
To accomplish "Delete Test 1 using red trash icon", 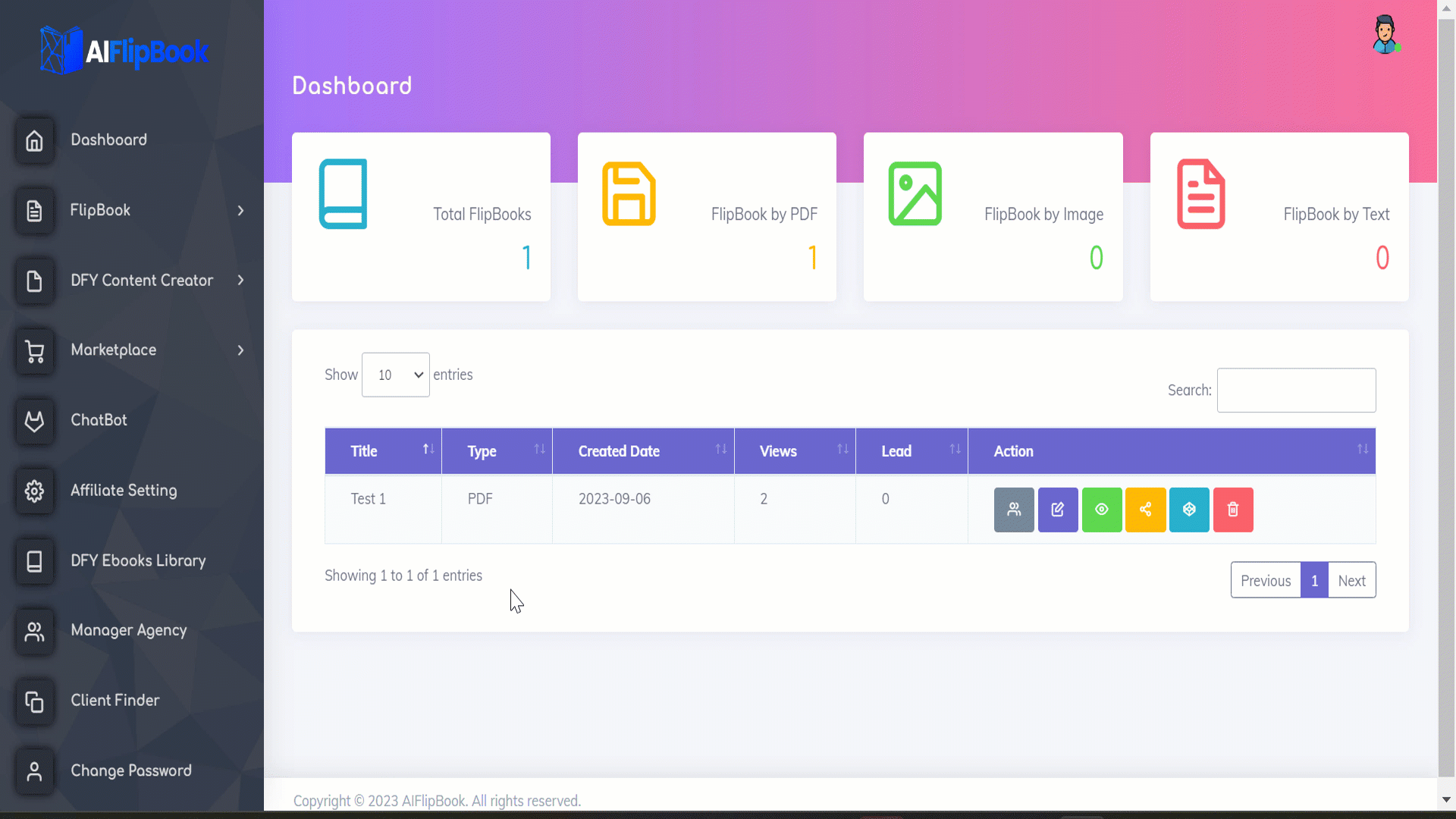I will tap(1233, 510).
